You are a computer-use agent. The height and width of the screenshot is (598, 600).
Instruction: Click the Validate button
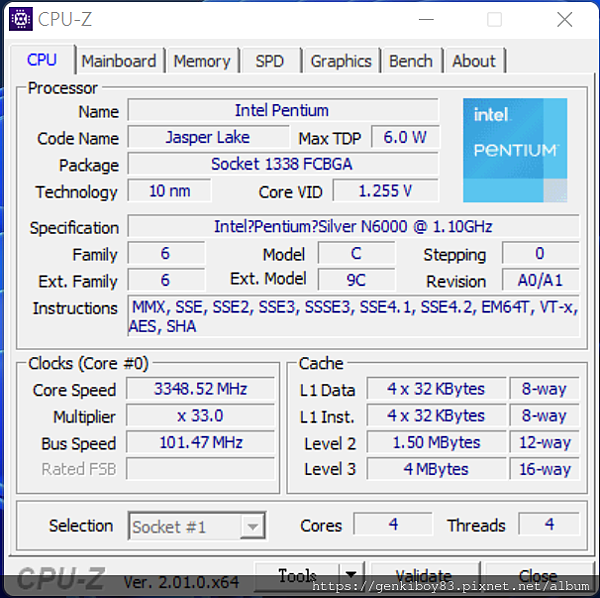coord(424,575)
